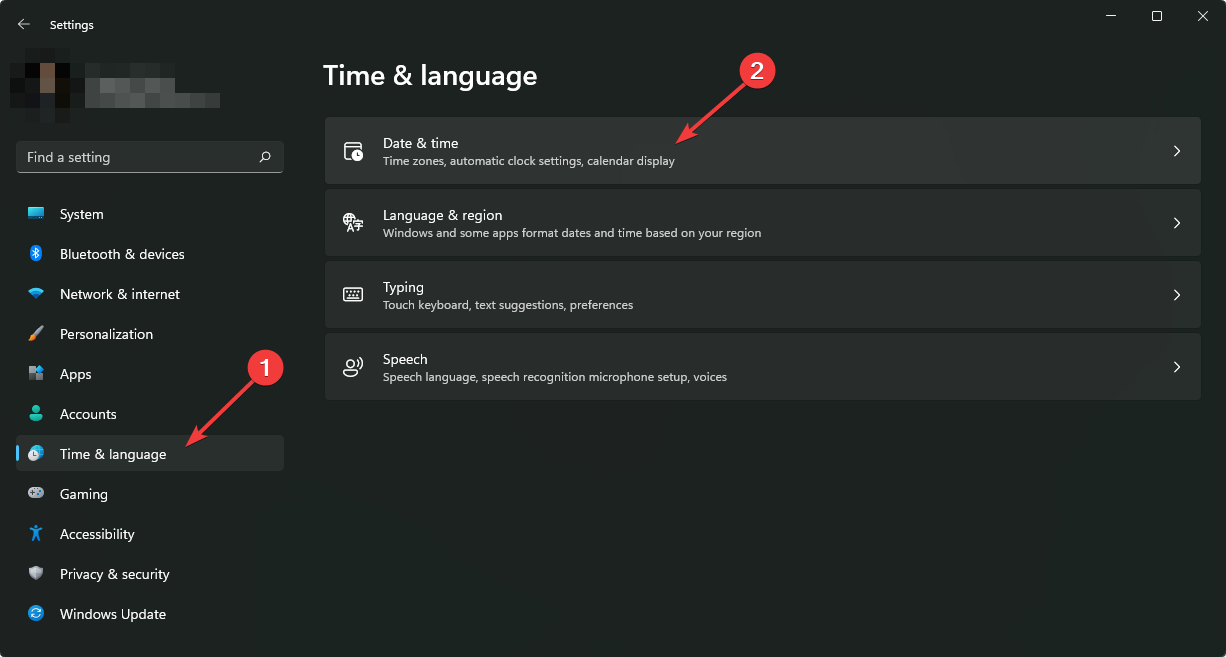Viewport: 1226px width, 657px height.
Task: Click the Bluetooth & devices icon
Action: point(36,254)
